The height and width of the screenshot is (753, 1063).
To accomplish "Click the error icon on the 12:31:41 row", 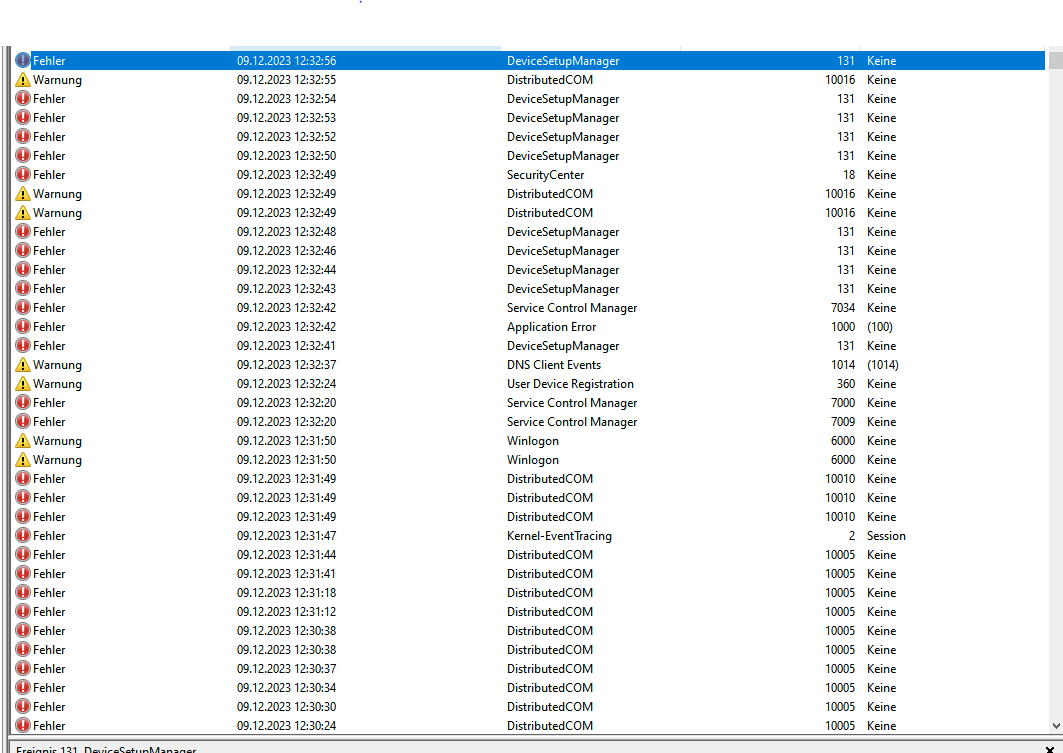I will tap(22, 573).
